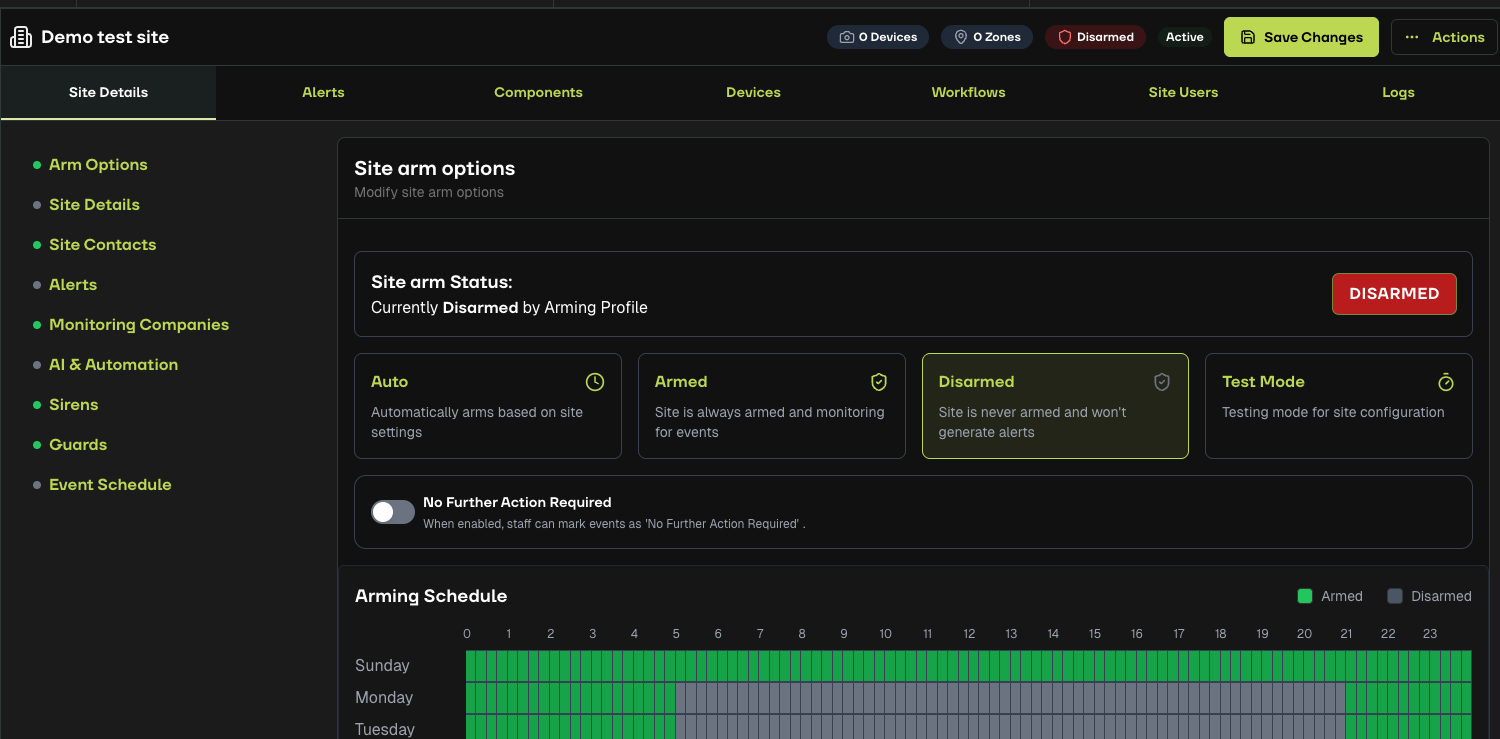The height and width of the screenshot is (739, 1500).
Task: Open Monitoring Companies in the sidebar
Action: [139, 325]
